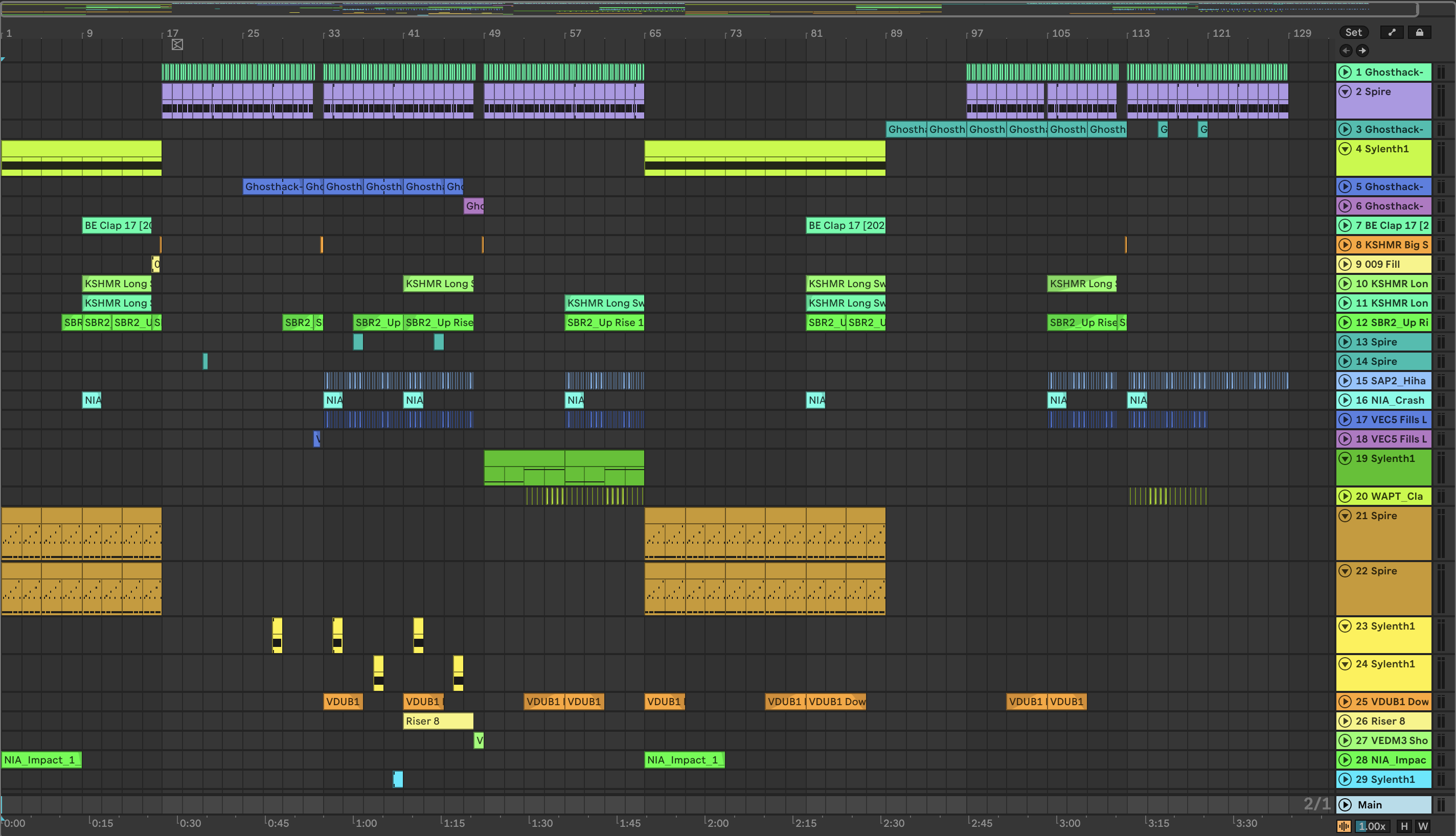Click unfold icon on 14 Spire track
This screenshot has width=1456, height=836.
click(1345, 361)
